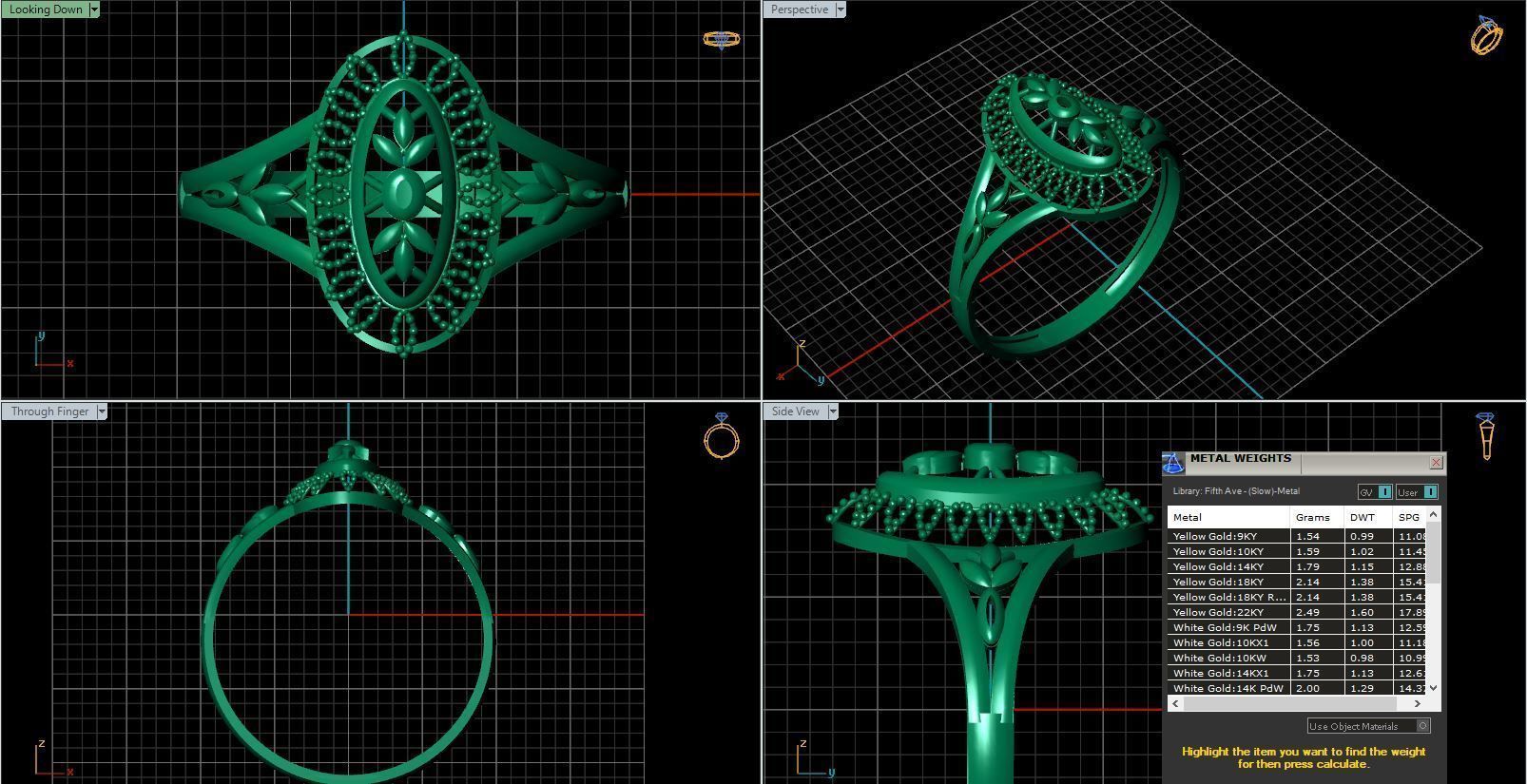The height and width of the screenshot is (784, 1527).
Task: Click the Side View viewport label
Action: click(x=796, y=411)
